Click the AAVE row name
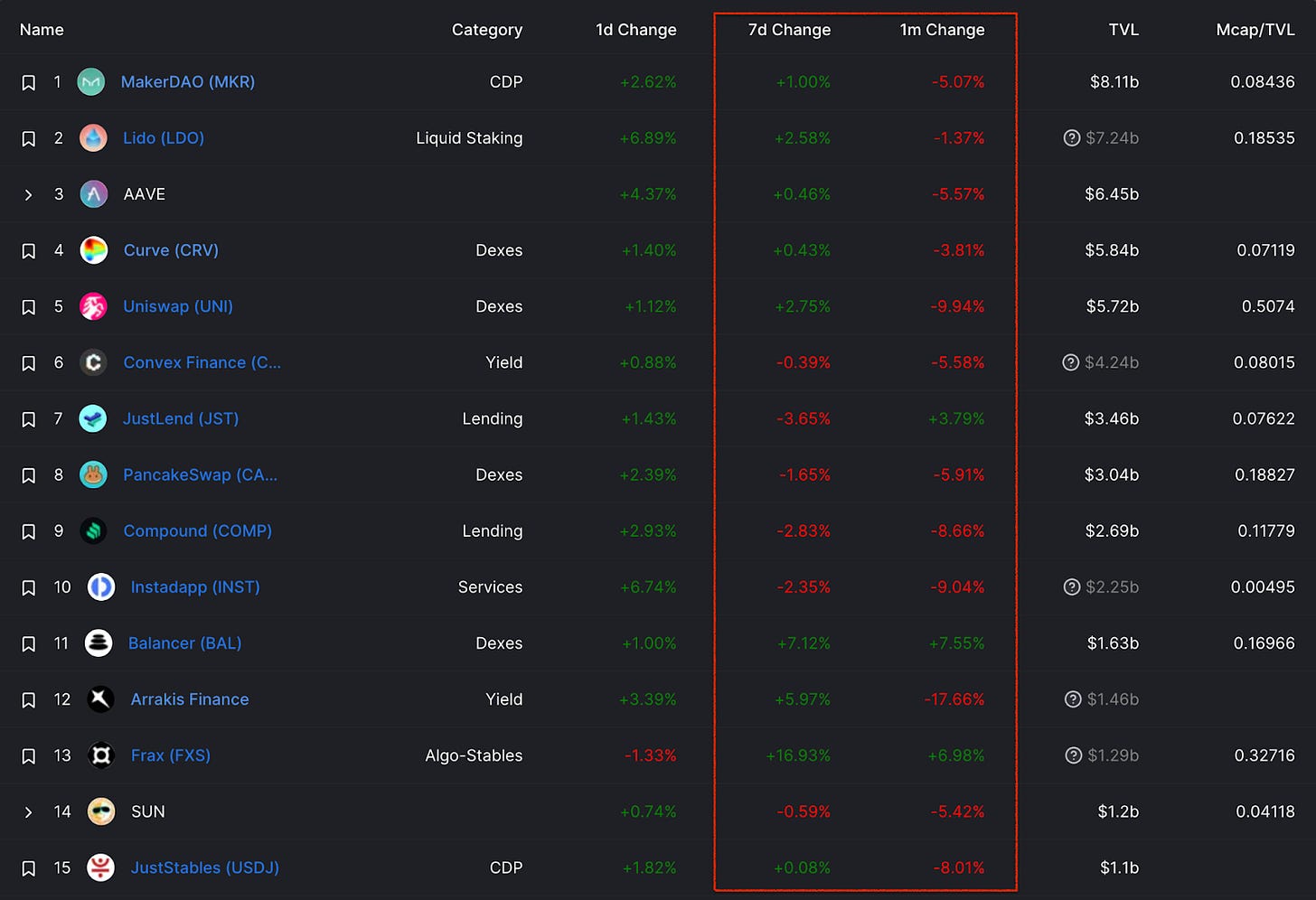1316x900 pixels. click(145, 194)
